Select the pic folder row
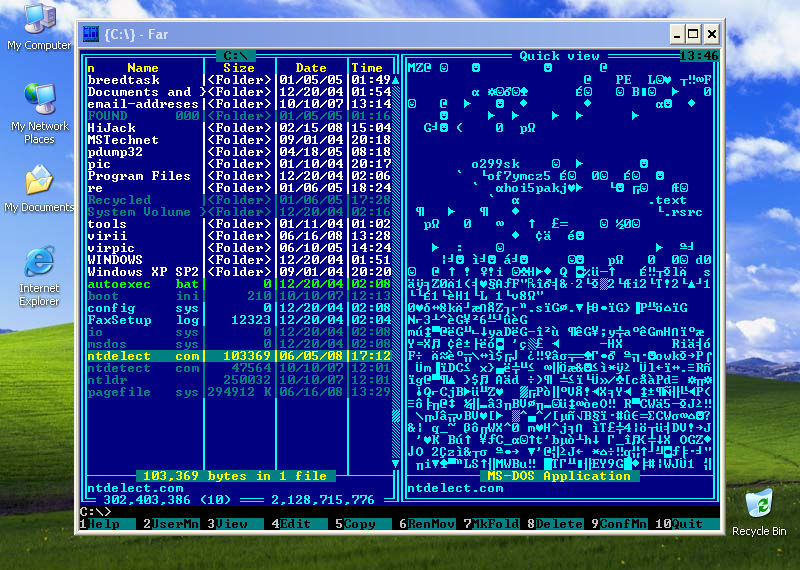This screenshot has height=570, width=800. 239,164
